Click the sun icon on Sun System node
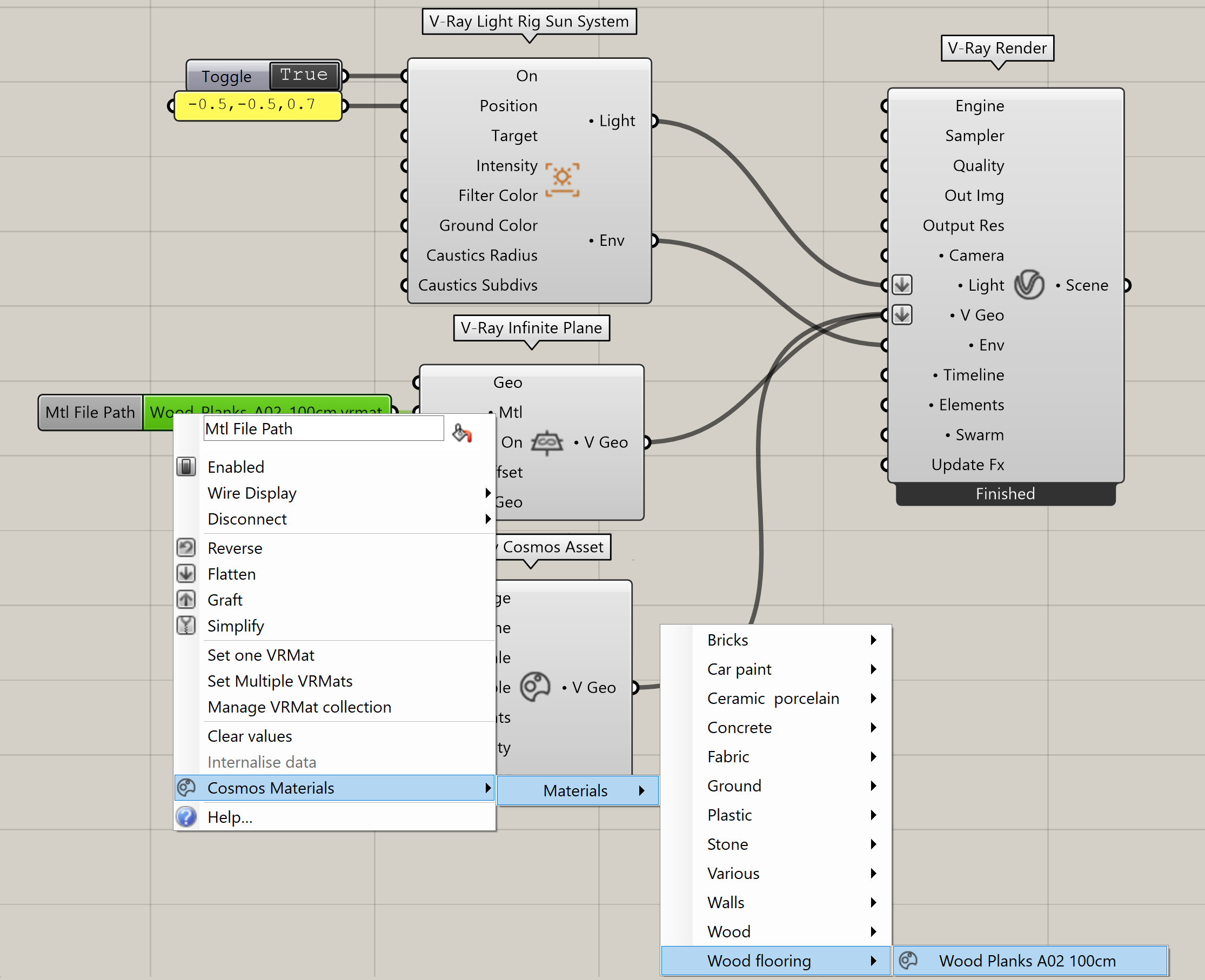 click(562, 179)
